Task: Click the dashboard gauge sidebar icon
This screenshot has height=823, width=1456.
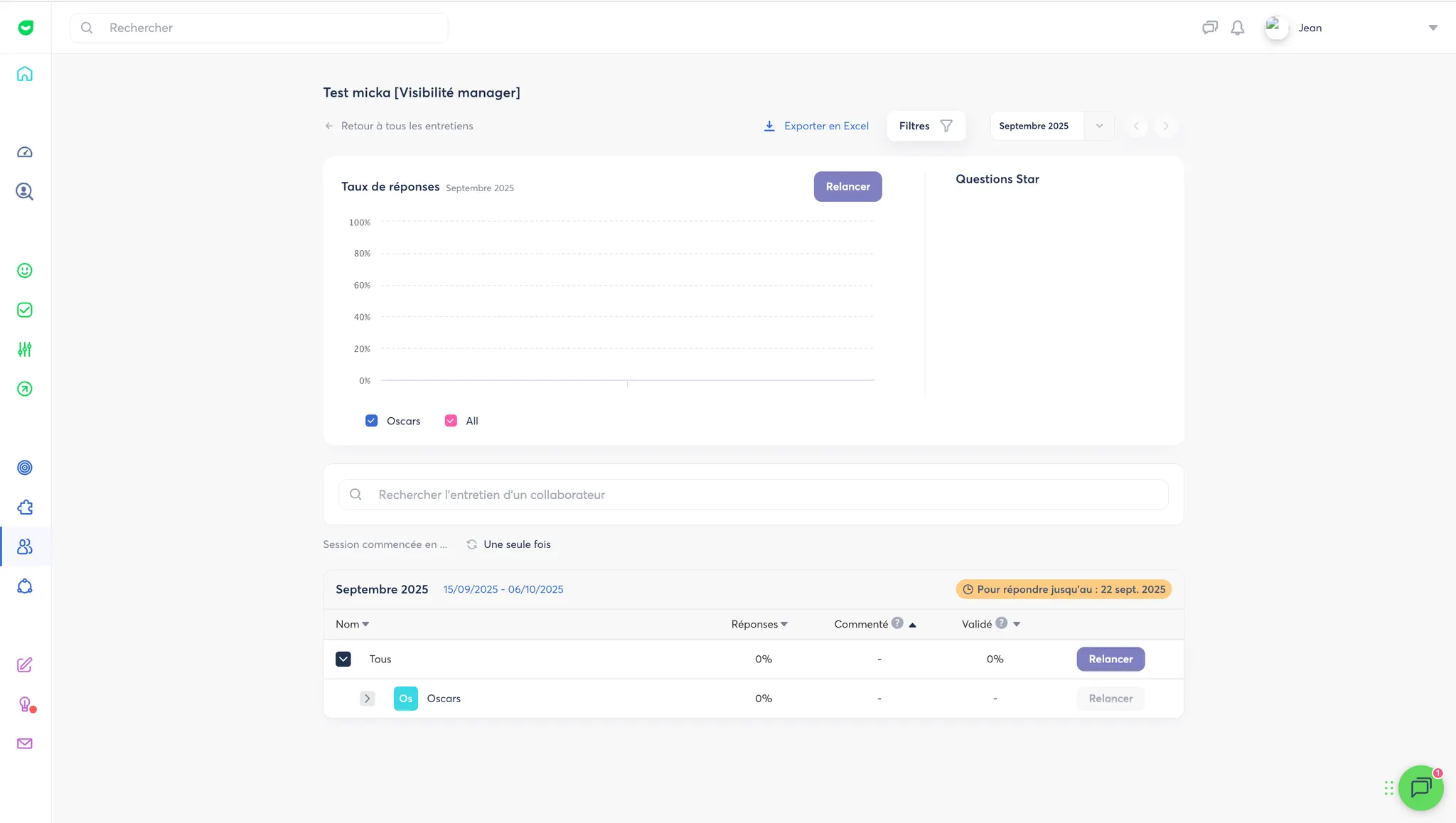Action: 25,152
